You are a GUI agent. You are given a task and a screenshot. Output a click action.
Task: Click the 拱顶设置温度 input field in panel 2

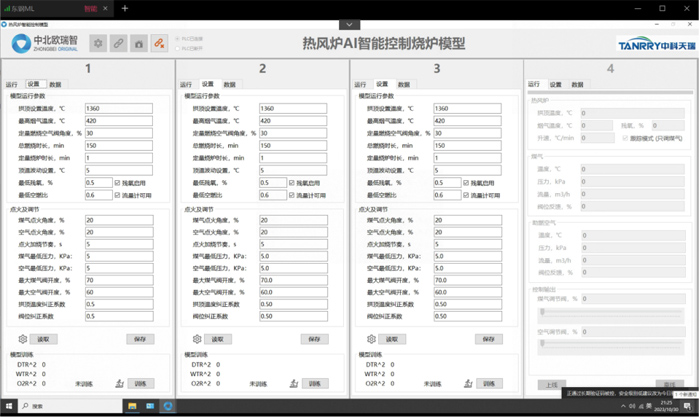coord(290,108)
